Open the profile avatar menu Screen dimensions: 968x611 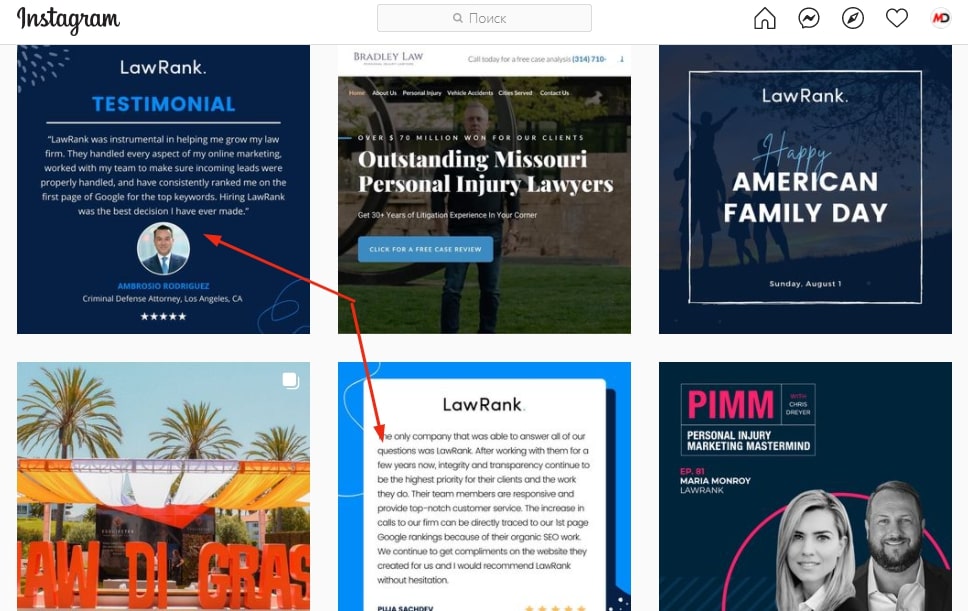[x=941, y=18]
